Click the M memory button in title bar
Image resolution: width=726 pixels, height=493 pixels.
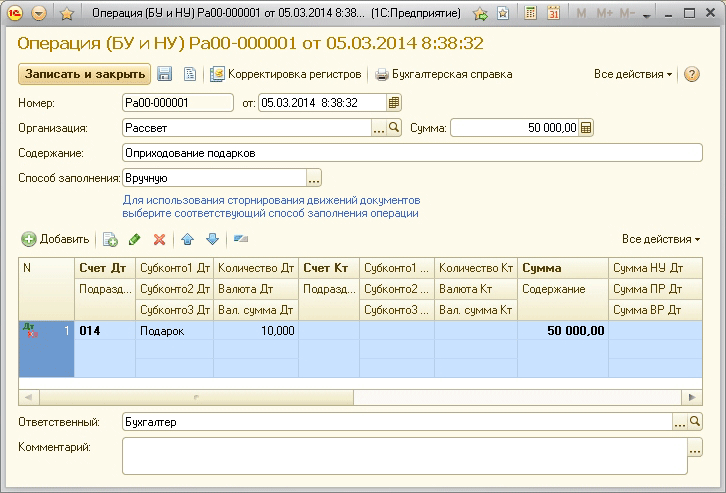581,13
